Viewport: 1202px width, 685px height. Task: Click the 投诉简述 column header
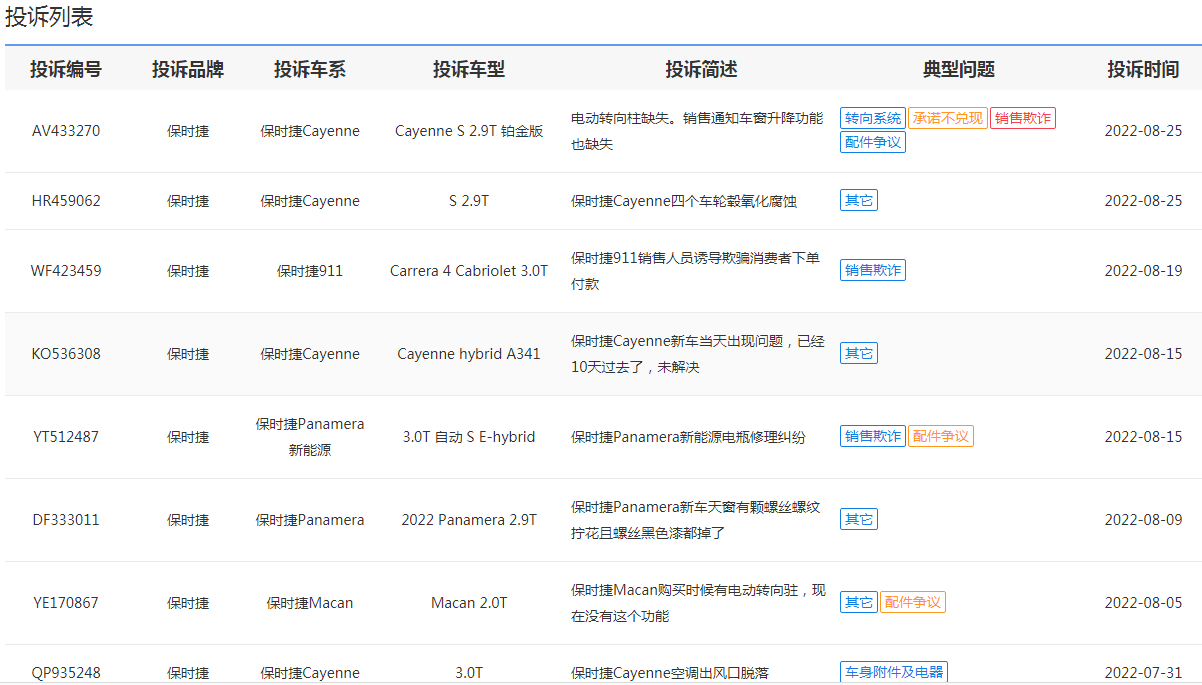[x=702, y=69]
